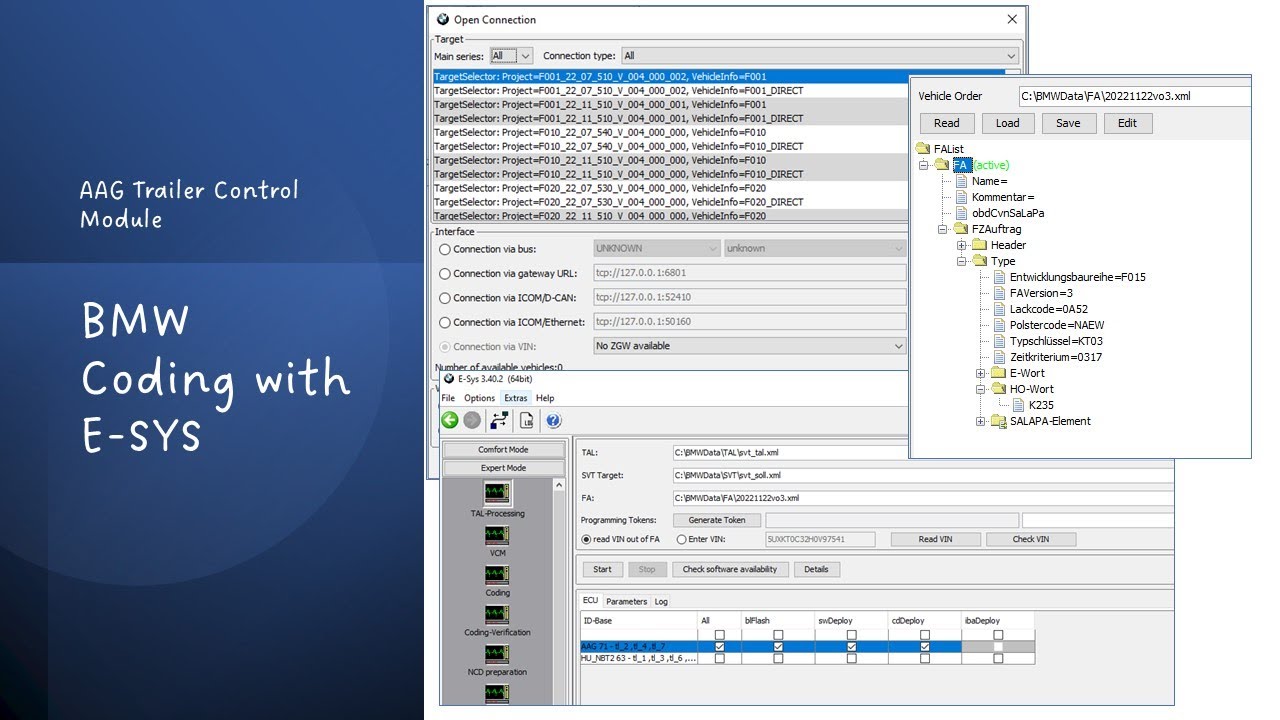Click the green back arrow in E-Sys toolbar
Image resolution: width=1280 pixels, height=720 pixels.
coord(450,421)
